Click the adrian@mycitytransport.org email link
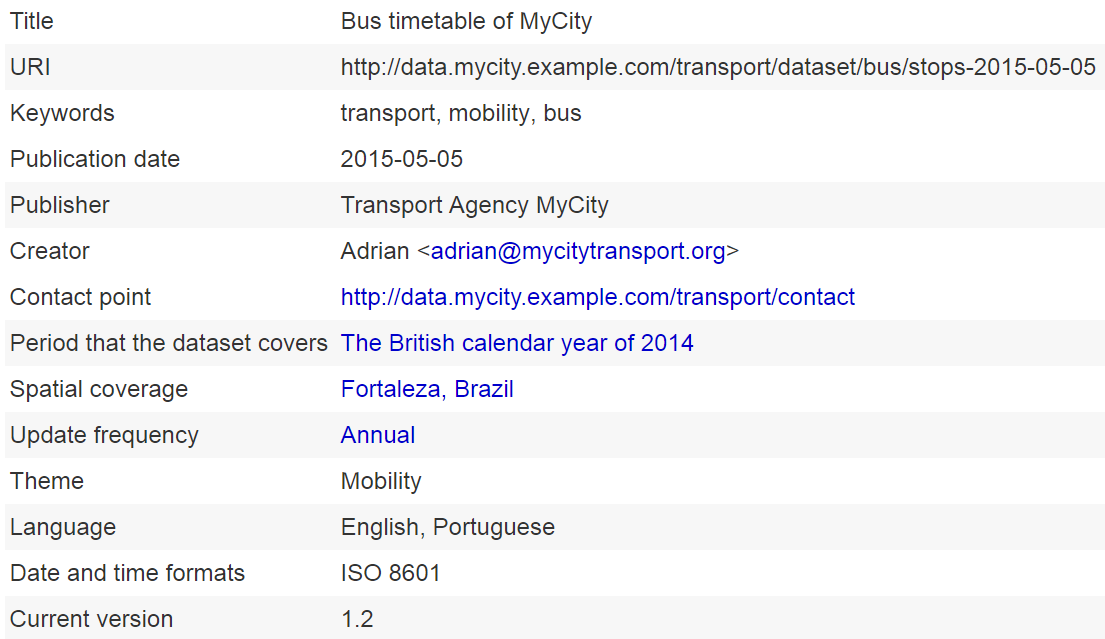 (578, 251)
